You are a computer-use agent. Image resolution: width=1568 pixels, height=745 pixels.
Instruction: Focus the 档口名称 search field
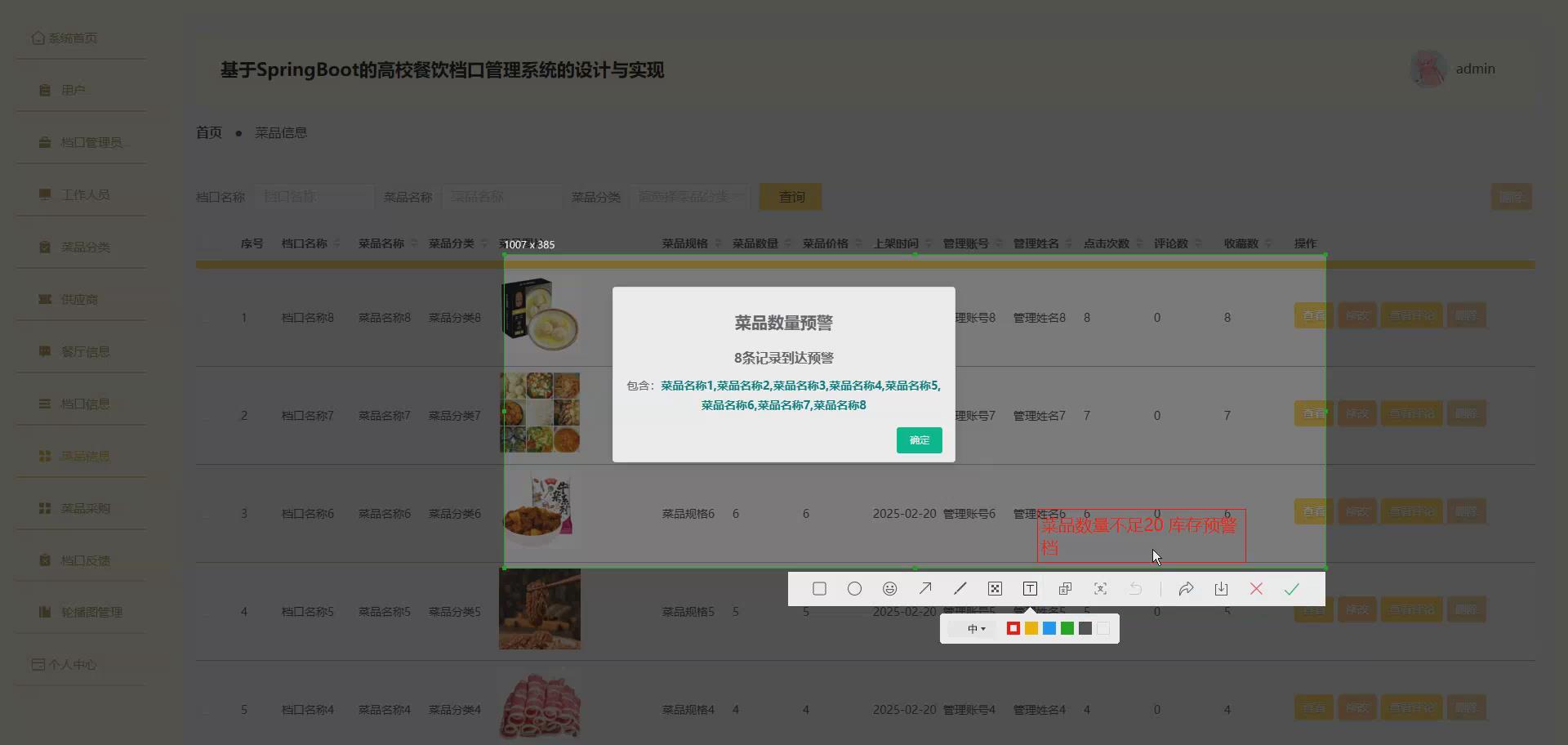click(314, 197)
